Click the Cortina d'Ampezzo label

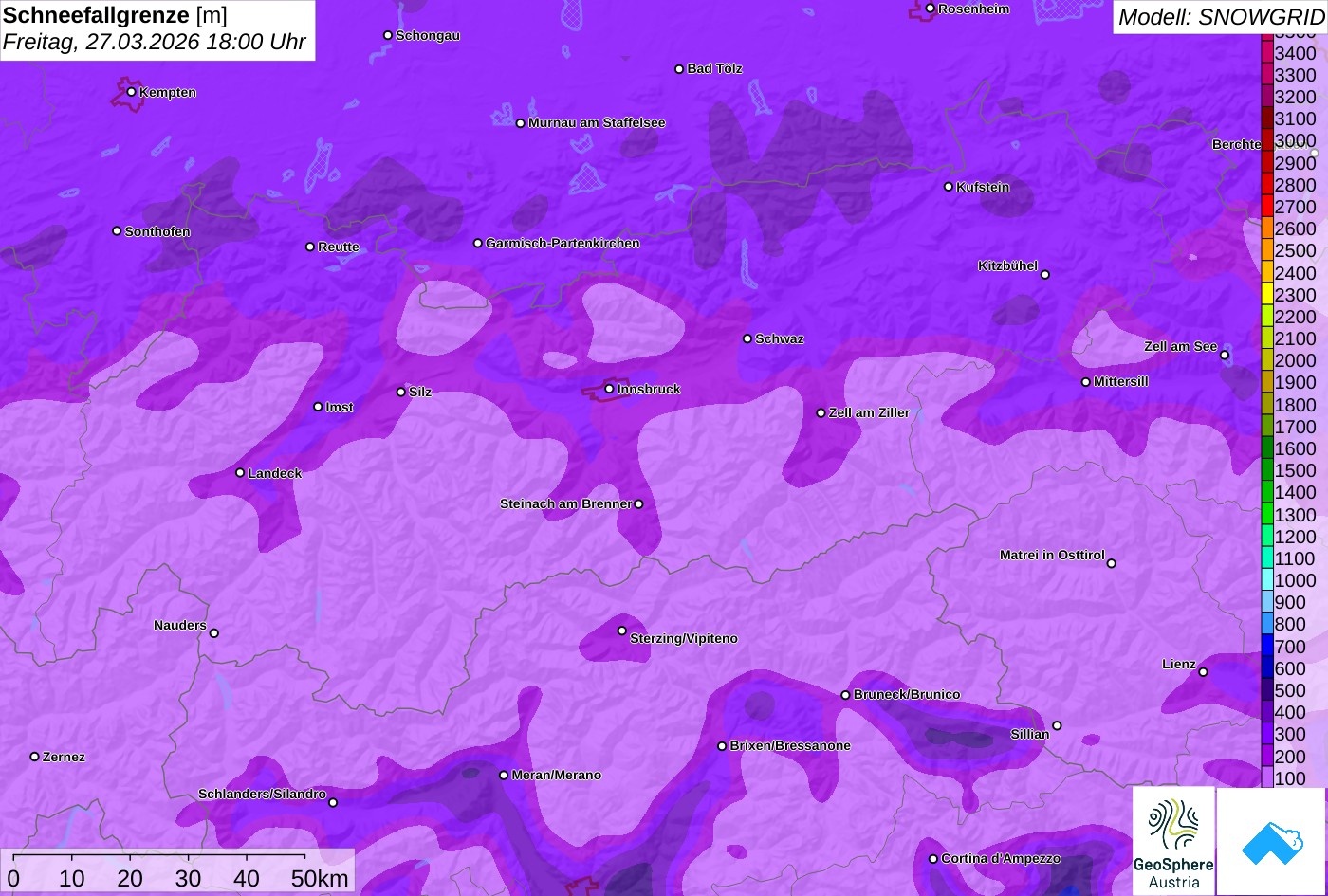pyautogui.click(x=1001, y=858)
